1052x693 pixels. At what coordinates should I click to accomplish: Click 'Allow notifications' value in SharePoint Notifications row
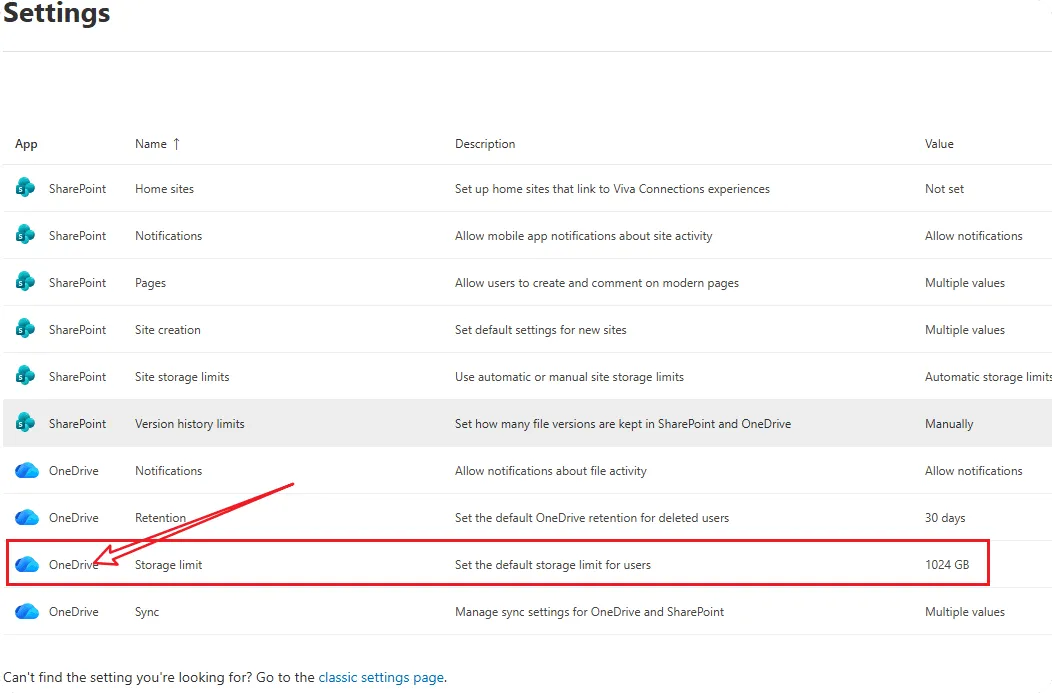(x=974, y=236)
